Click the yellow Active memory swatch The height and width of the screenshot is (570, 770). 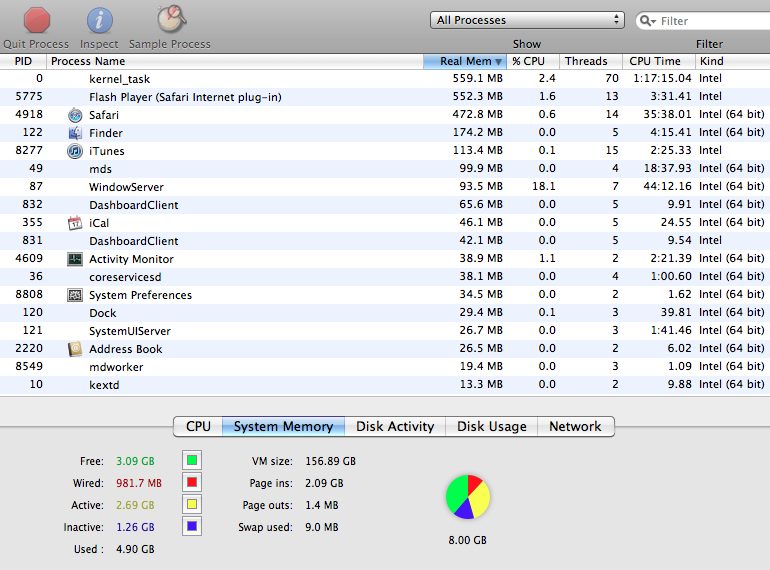pyautogui.click(x=192, y=504)
